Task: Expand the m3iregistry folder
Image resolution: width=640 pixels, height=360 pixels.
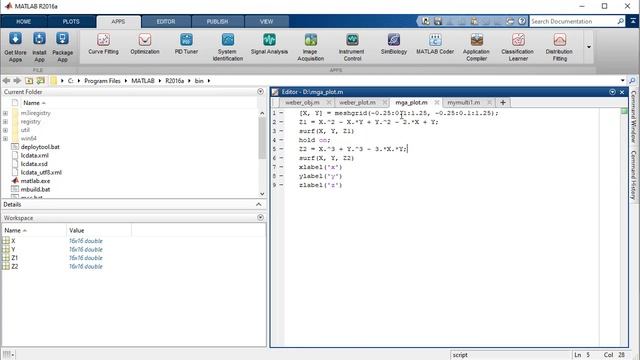Action: click(5, 113)
